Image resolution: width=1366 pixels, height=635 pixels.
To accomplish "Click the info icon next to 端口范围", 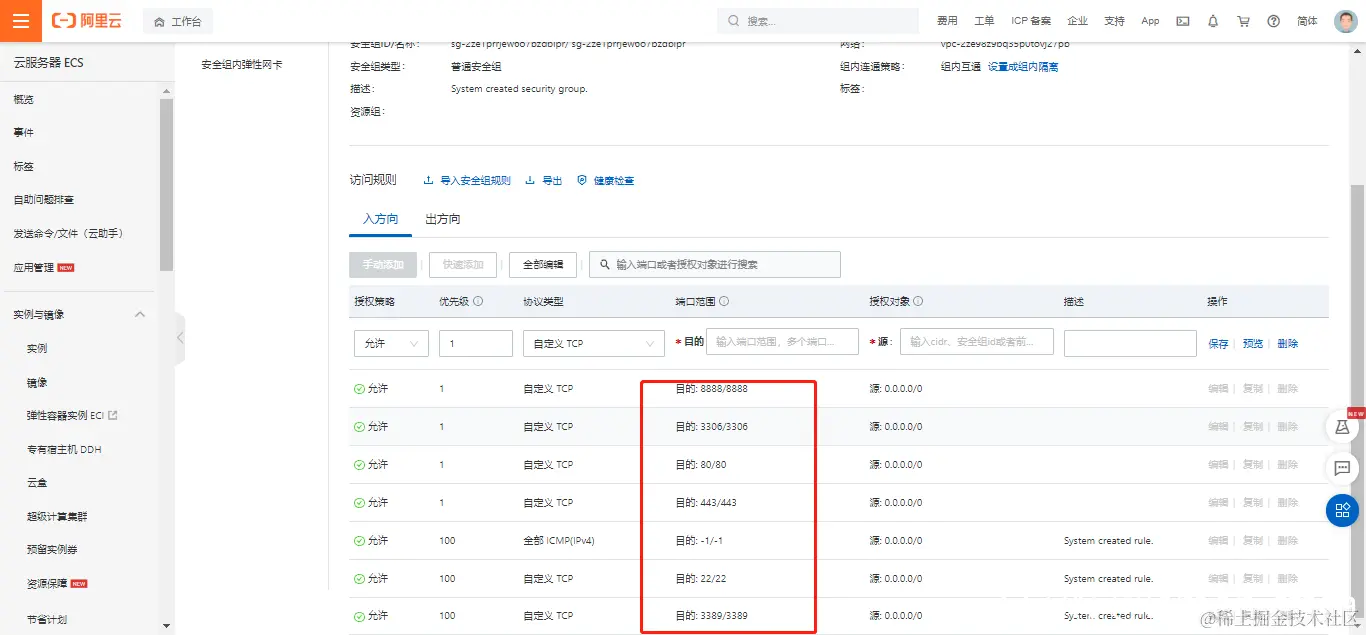I will point(724,301).
